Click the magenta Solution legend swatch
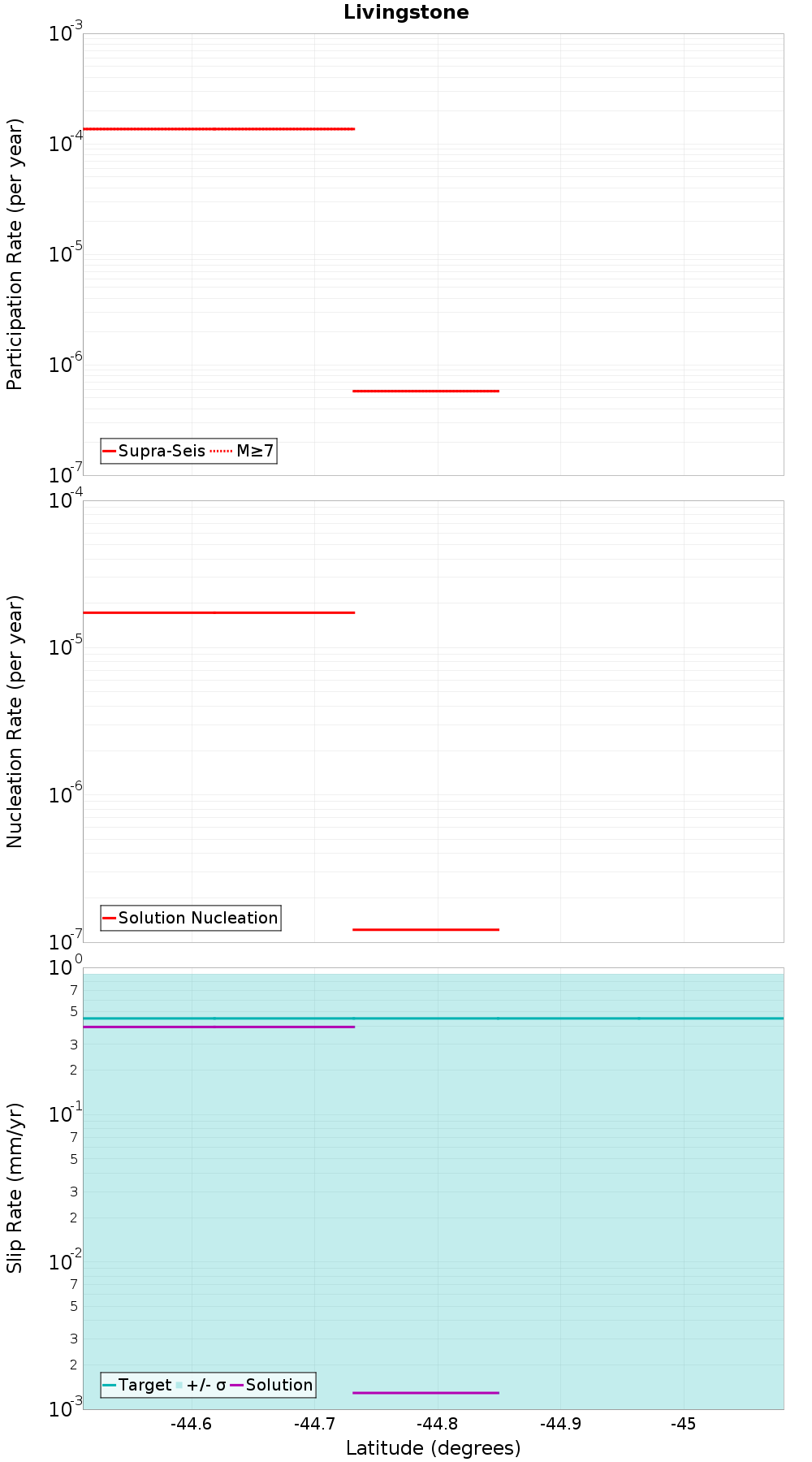 pyautogui.click(x=237, y=1385)
